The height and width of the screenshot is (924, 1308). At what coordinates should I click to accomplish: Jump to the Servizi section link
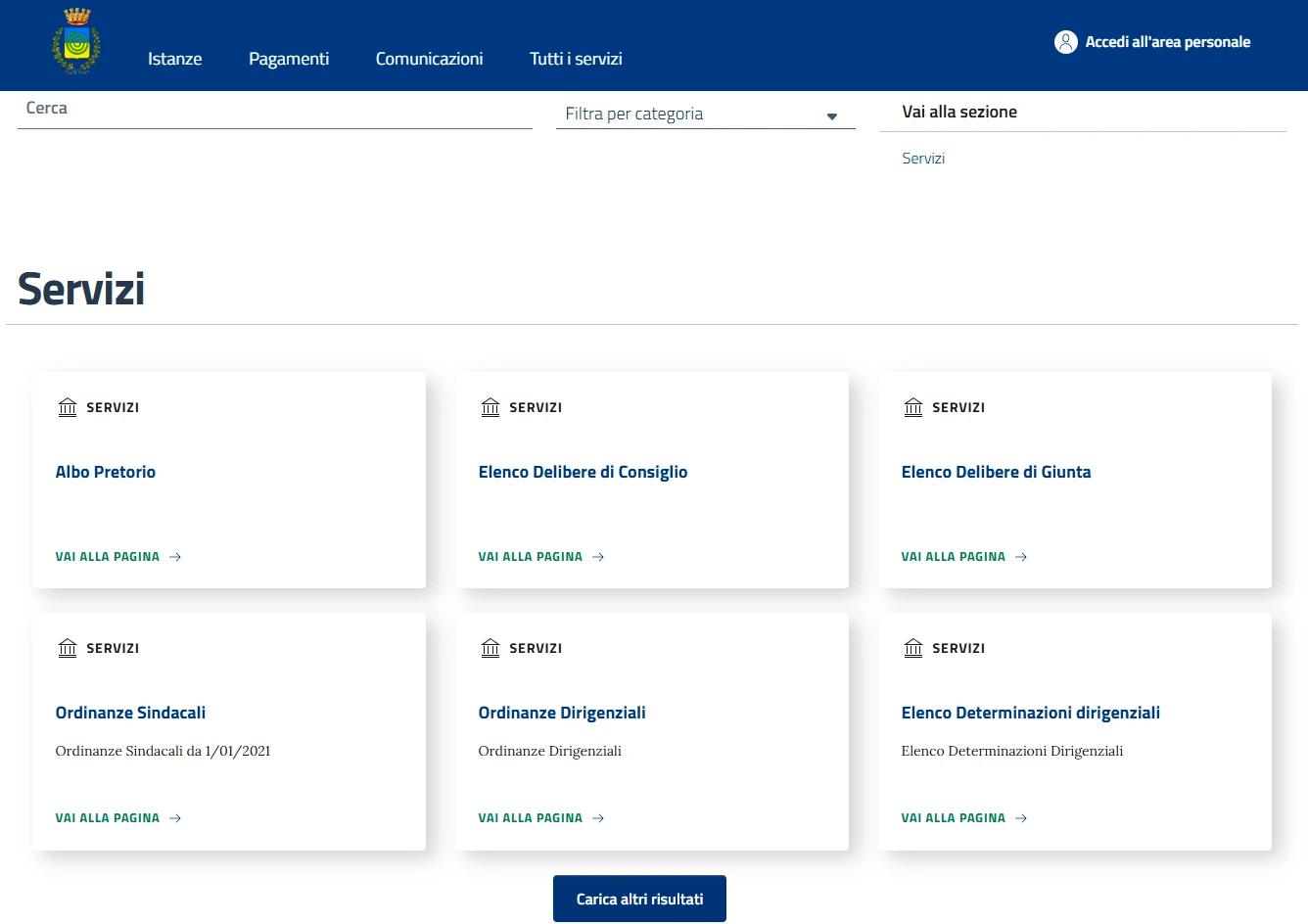(x=923, y=159)
